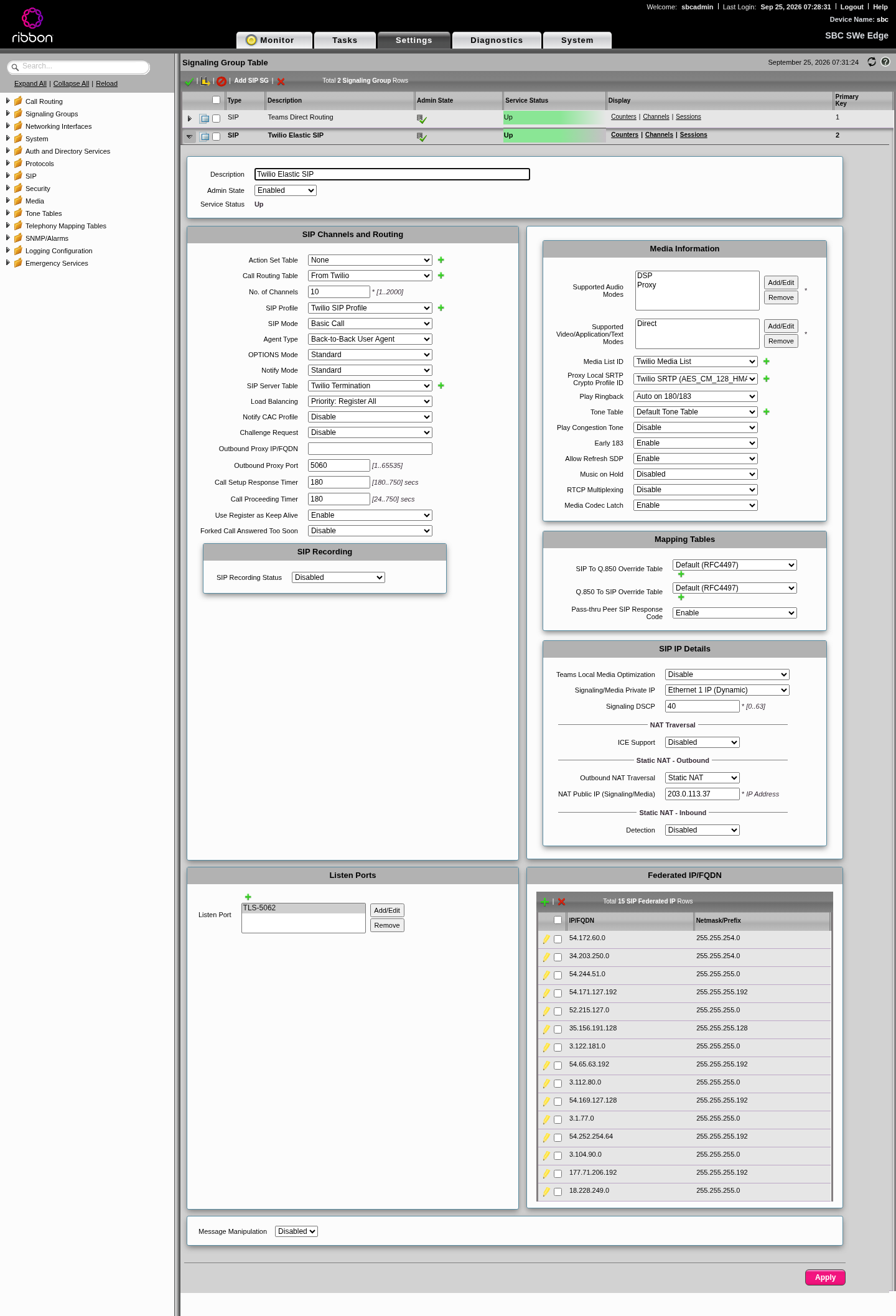Check the box for 54.244.51.0
This screenshot has width=896, height=1316.
click(558, 975)
